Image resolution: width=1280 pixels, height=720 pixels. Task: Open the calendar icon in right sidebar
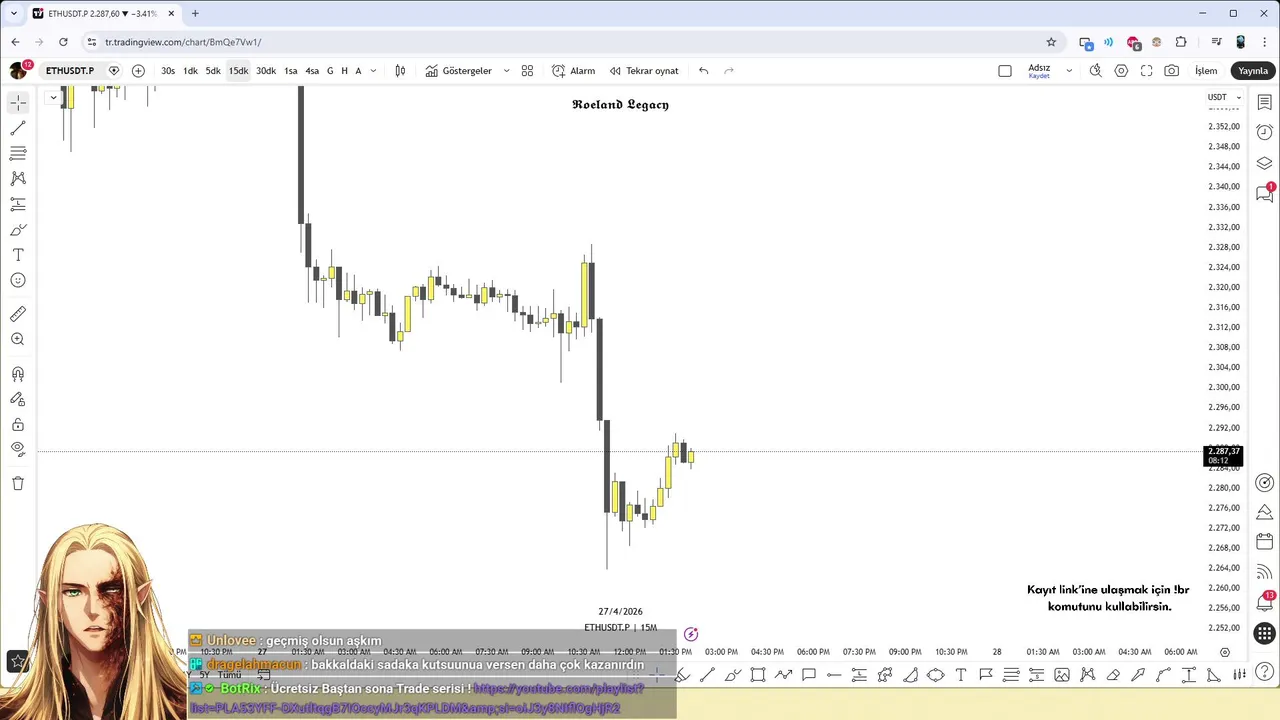pyautogui.click(x=1265, y=542)
